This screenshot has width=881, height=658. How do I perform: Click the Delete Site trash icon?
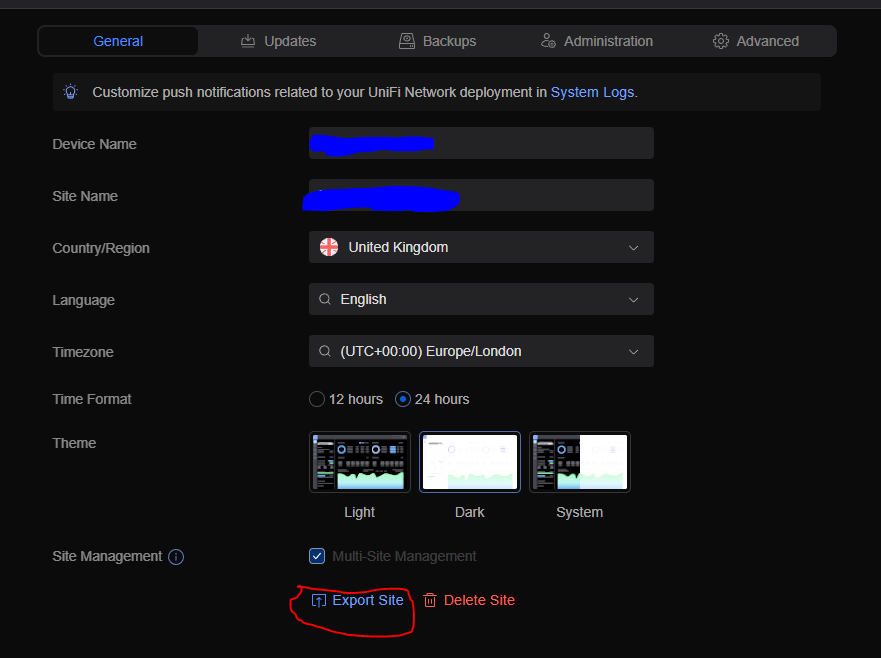(430, 601)
